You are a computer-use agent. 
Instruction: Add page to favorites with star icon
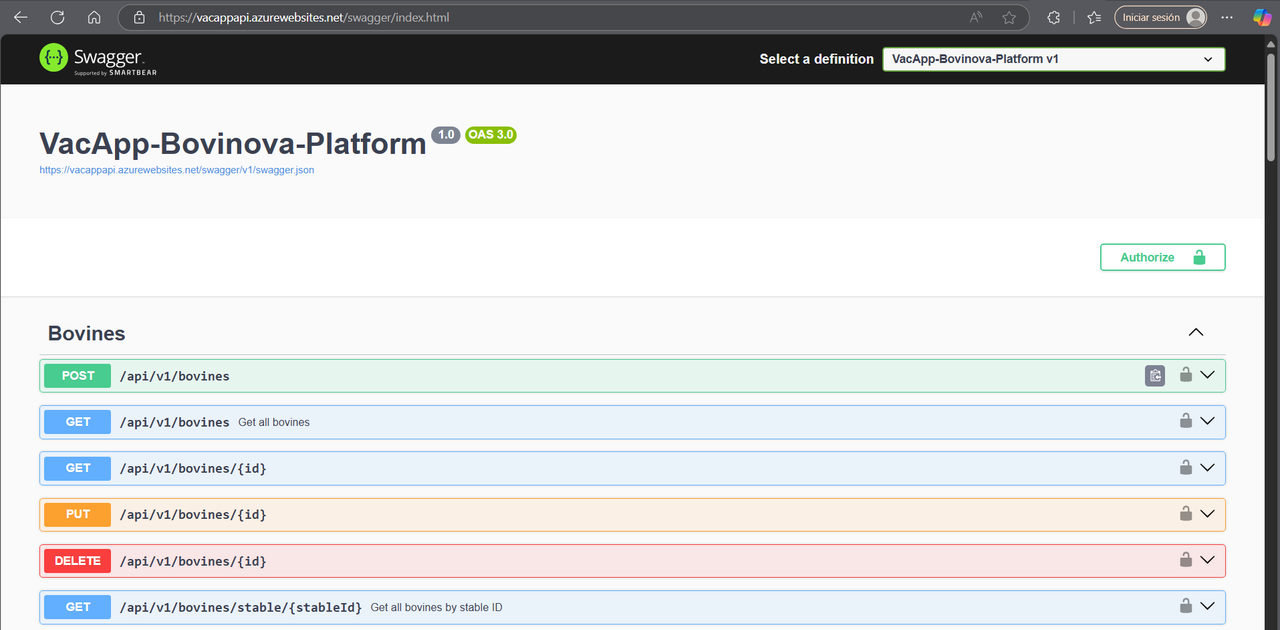click(1009, 17)
